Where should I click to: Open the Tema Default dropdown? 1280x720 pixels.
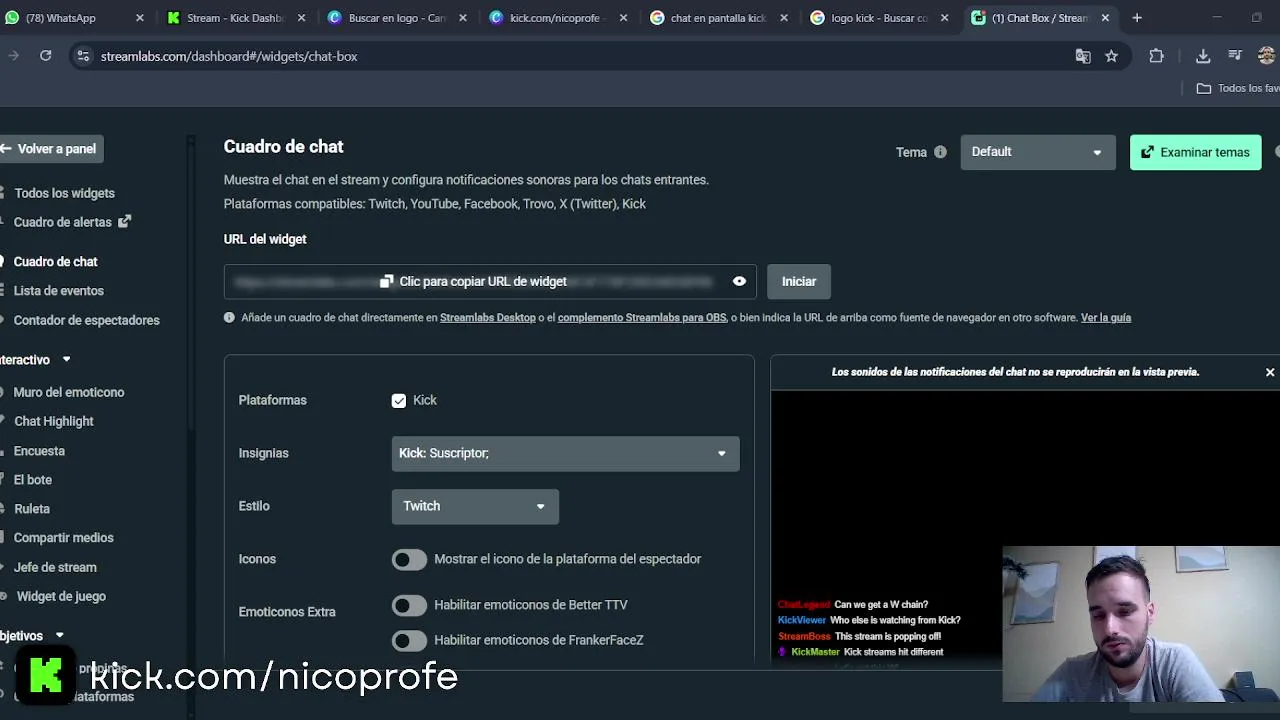pos(1038,152)
